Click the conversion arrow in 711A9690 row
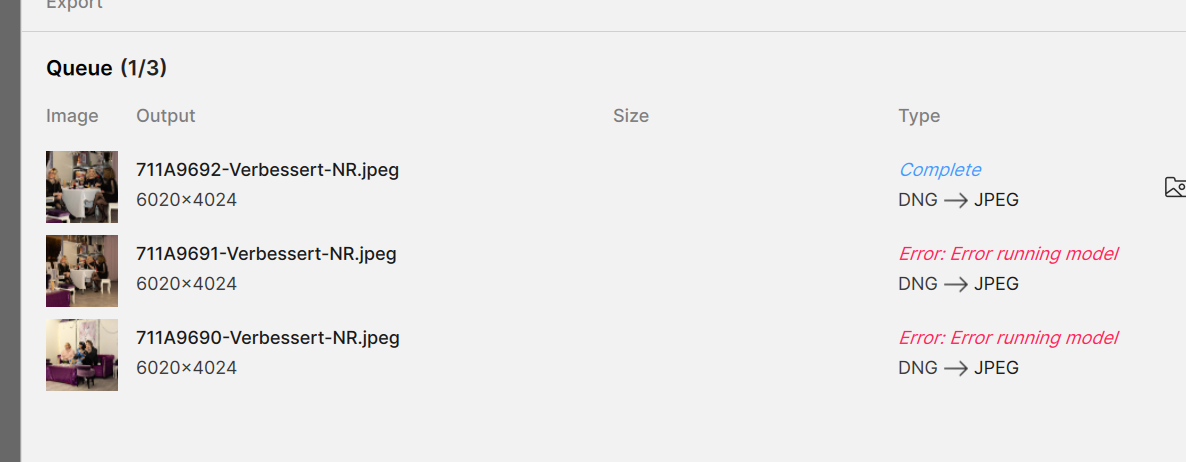The width and height of the screenshot is (1186, 462). (x=956, y=368)
